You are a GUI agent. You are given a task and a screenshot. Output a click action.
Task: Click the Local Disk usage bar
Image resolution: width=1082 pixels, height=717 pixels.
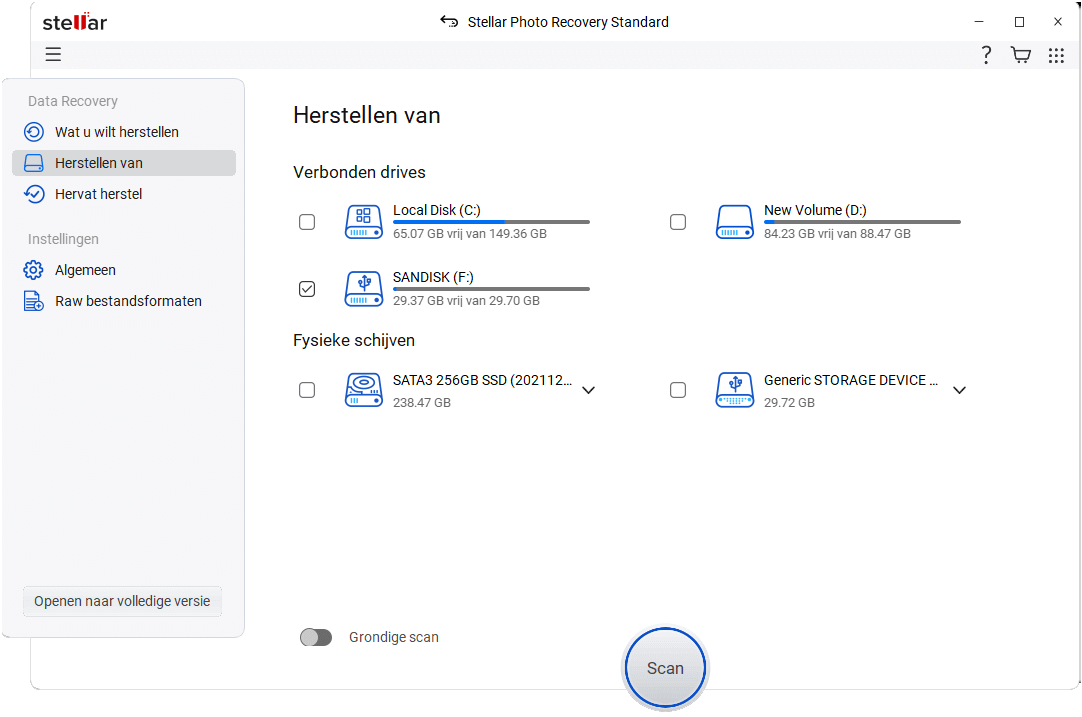[x=490, y=221]
